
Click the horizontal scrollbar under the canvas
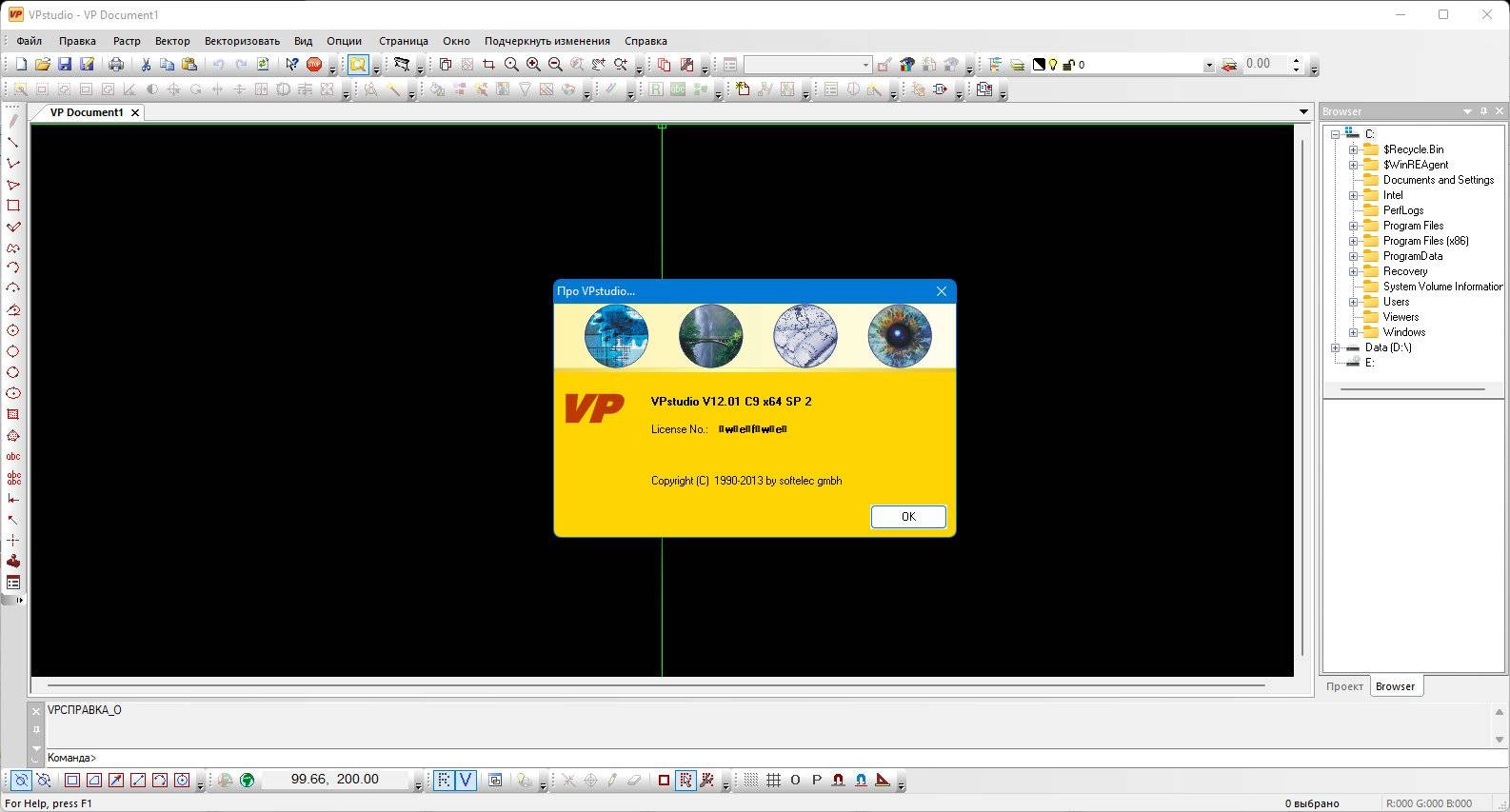click(656, 685)
